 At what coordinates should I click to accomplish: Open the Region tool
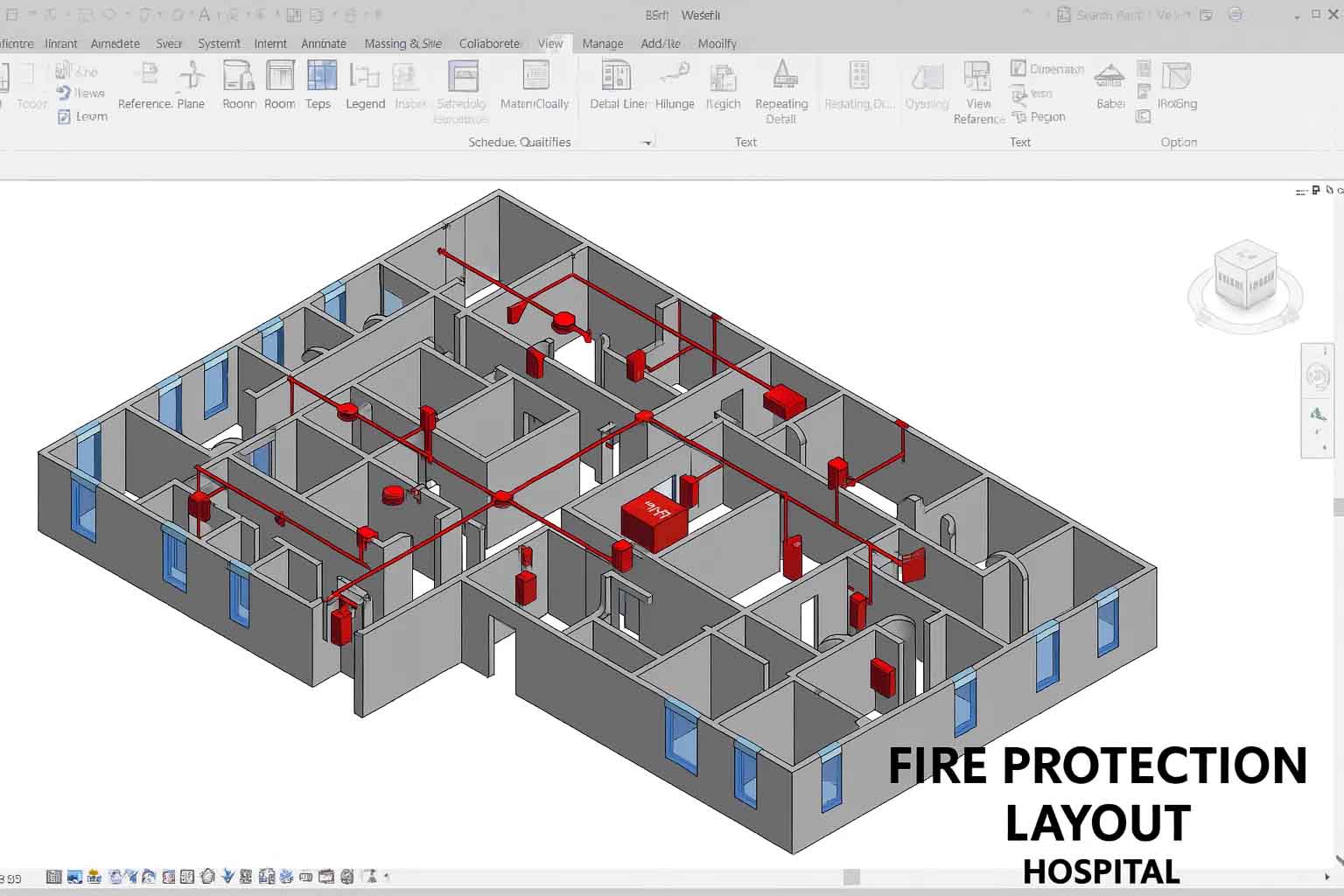tap(1041, 116)
